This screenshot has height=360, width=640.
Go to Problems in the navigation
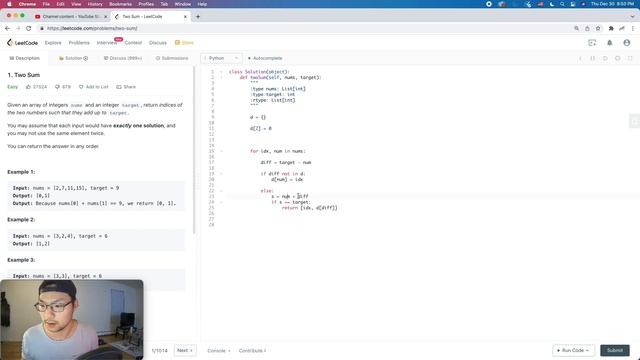(x=79, y=43)
